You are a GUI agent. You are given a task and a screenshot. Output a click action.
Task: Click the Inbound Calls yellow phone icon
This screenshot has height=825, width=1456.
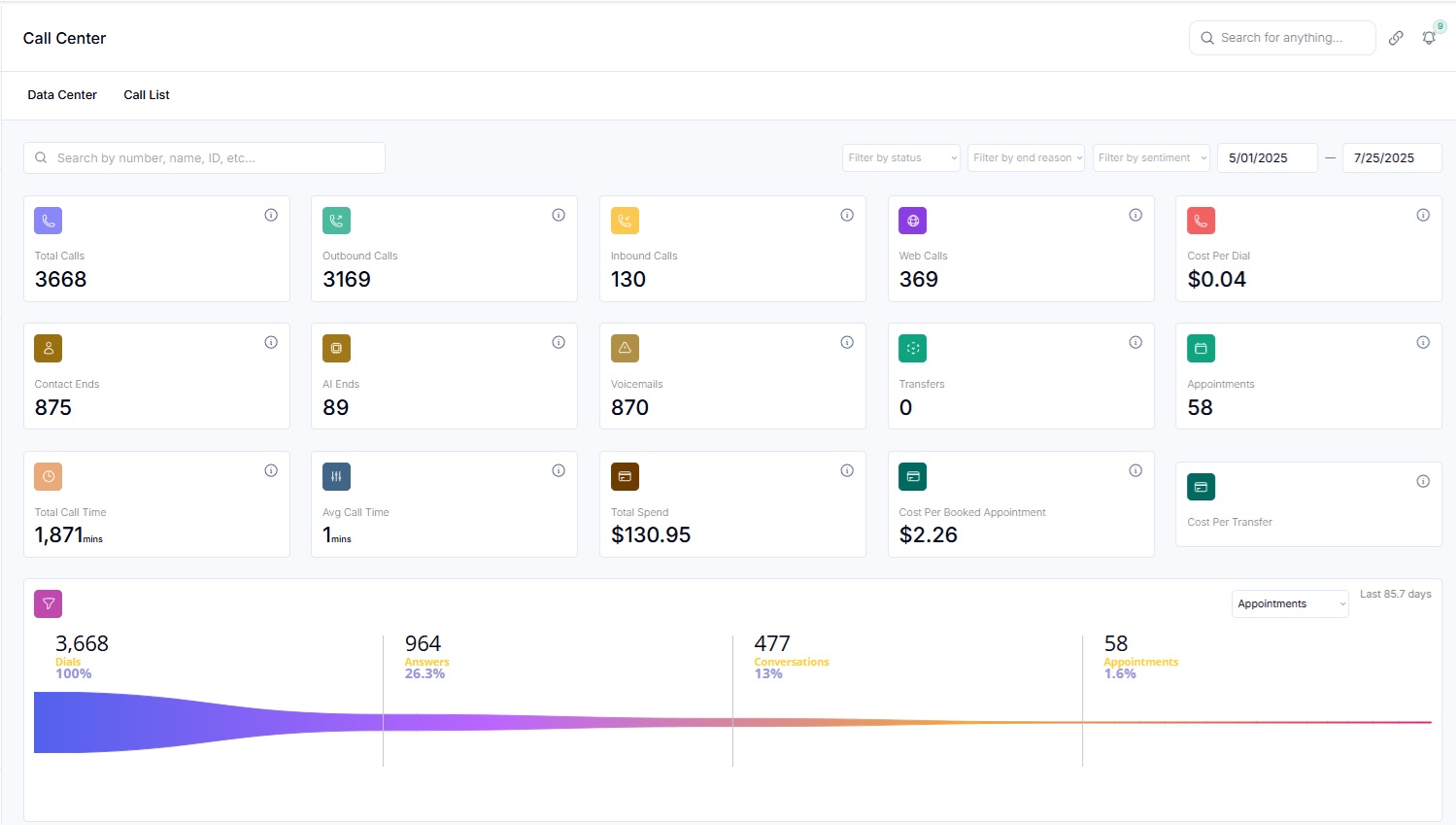click(x=625, y=221)
